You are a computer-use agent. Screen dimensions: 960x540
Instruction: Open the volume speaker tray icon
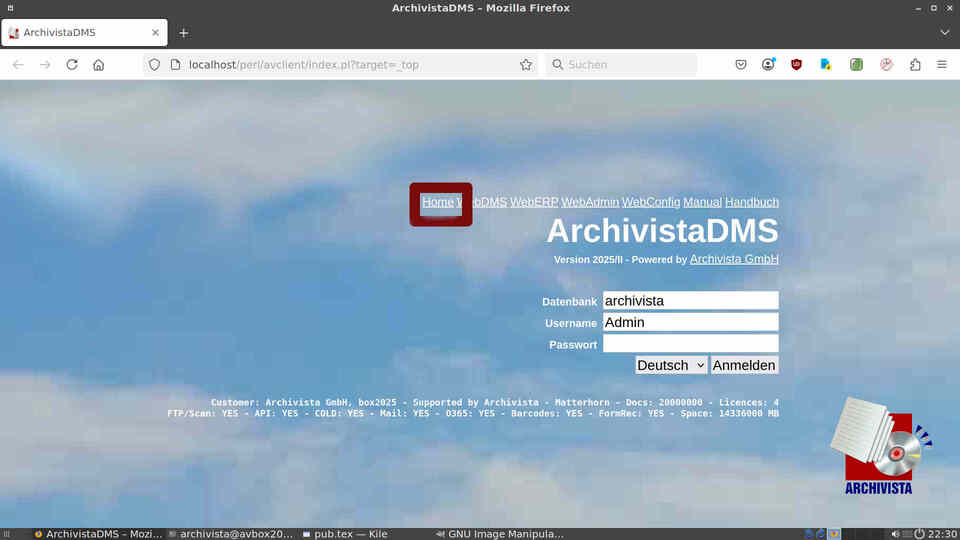point(895,534)
